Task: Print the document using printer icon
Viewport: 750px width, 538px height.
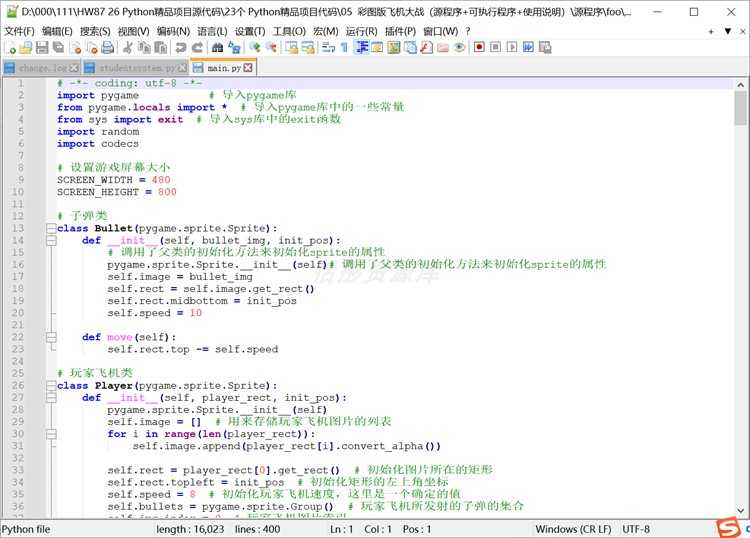Action: tap(108, 47)
